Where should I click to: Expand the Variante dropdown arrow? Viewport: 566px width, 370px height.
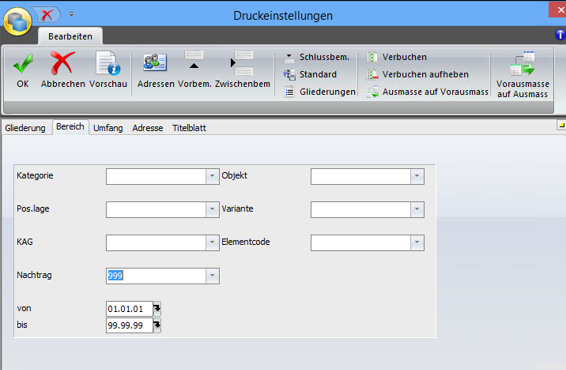coord(417,209)
